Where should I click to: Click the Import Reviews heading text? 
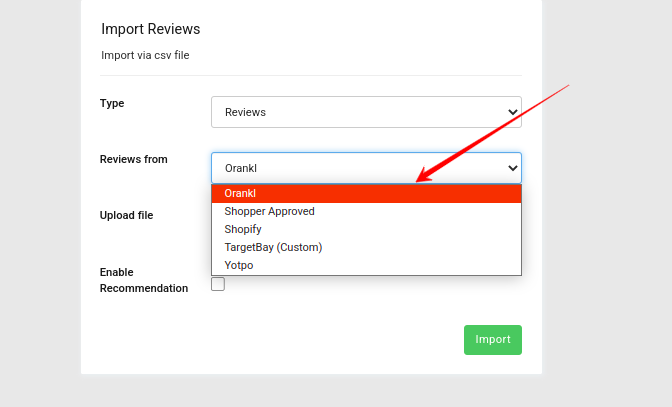click(x=150, y=29)
